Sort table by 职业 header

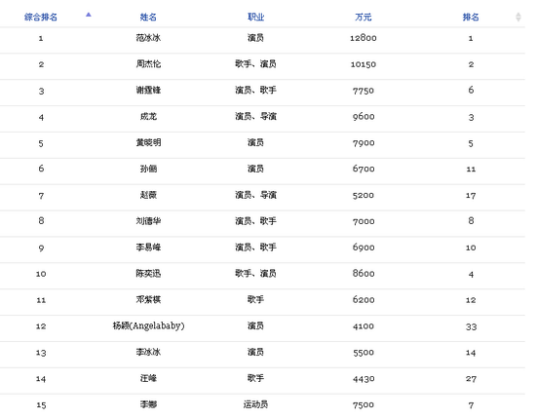click(256, 17)
